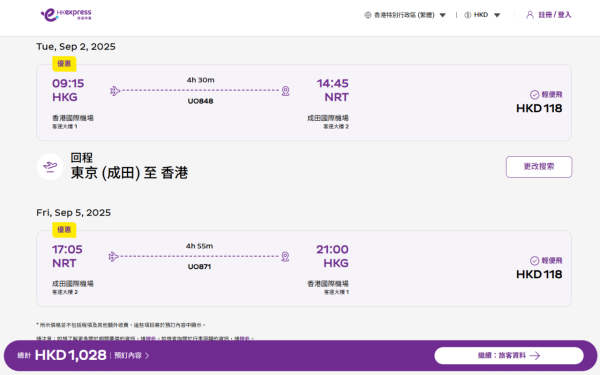The height and width of the screenshot is (375, 600).
Task: Expand the region and language dropdown arrow
Action: 443,15
